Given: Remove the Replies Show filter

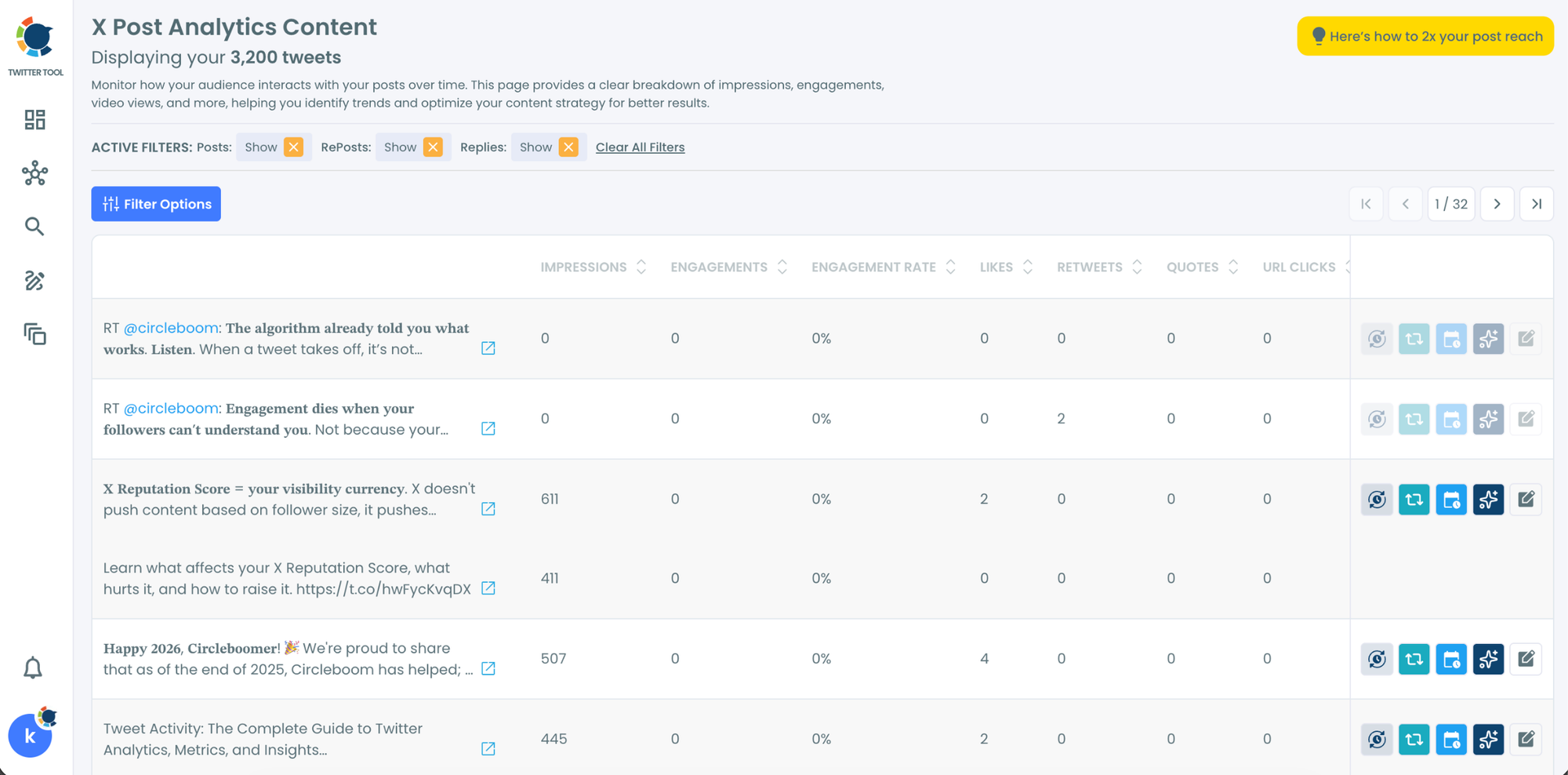Looking at the screenshot, I should point(568,147).
